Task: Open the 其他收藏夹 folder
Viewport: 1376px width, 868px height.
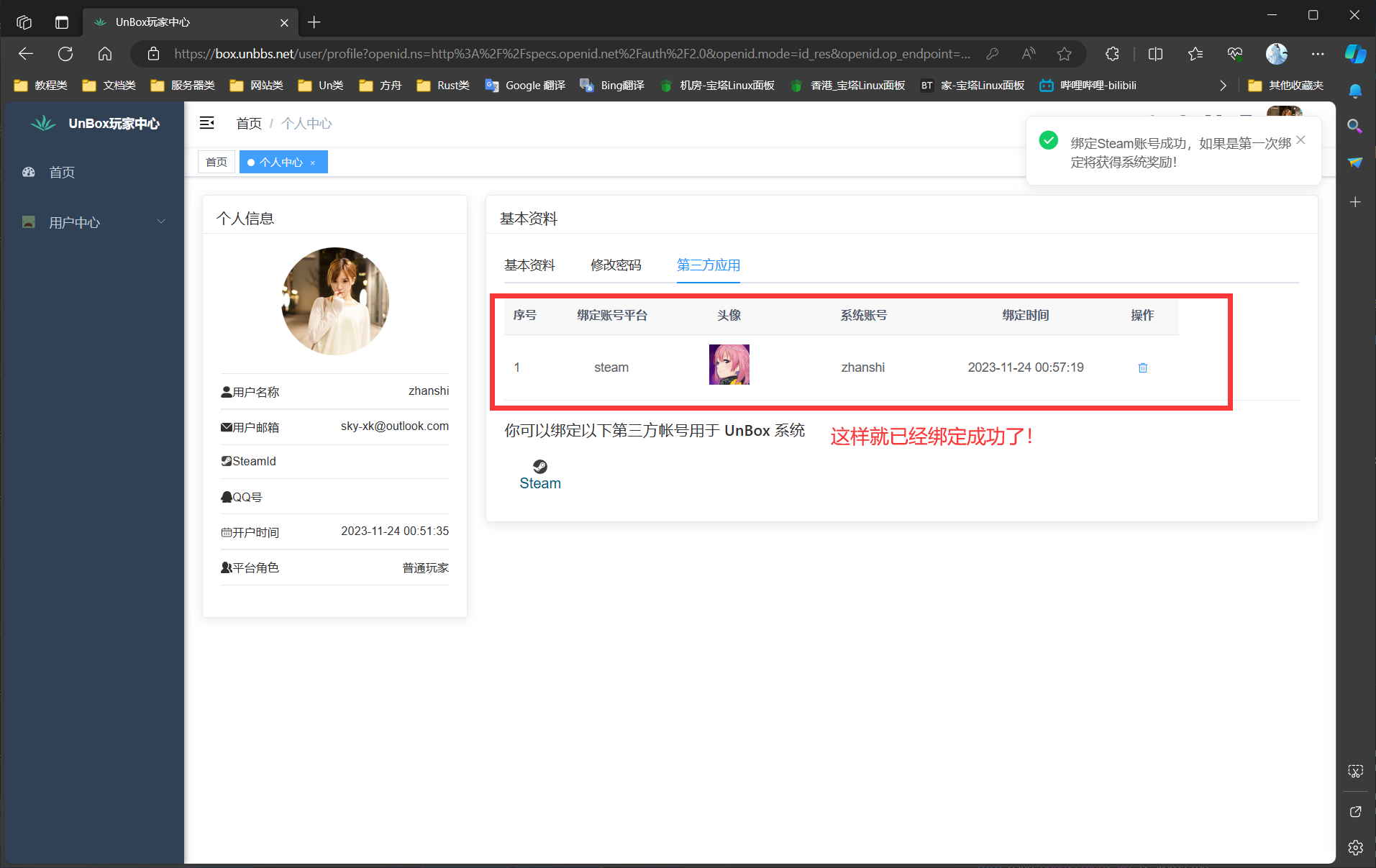Action: click(x=1286, y=86)
